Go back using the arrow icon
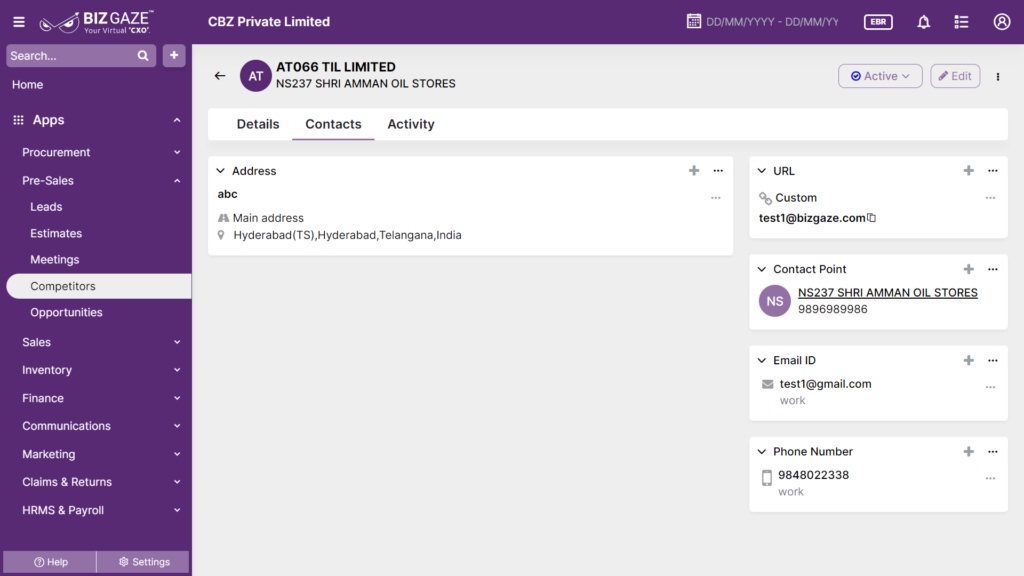 (220, 76)
